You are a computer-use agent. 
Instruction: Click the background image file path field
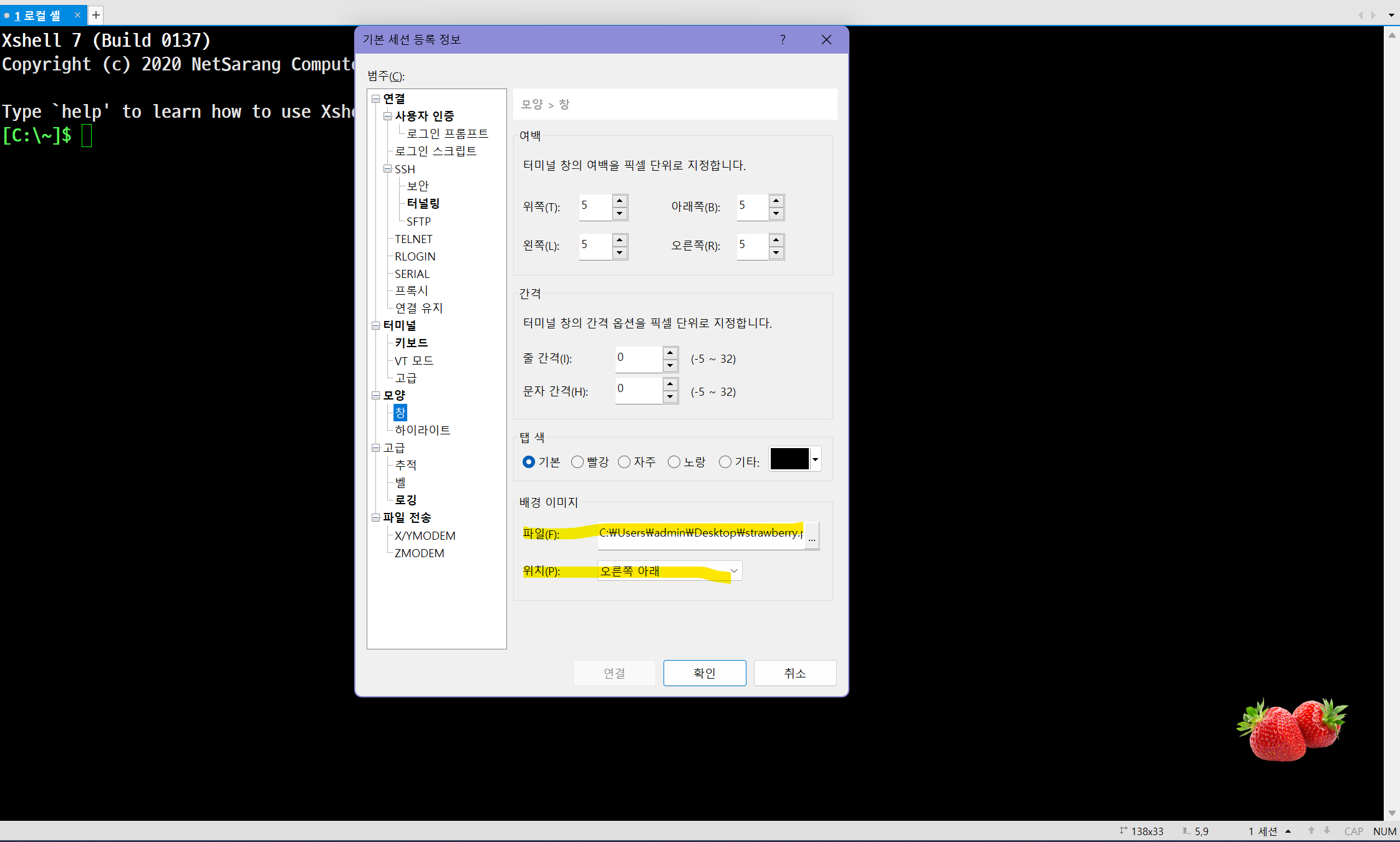[x=700, y=533]
